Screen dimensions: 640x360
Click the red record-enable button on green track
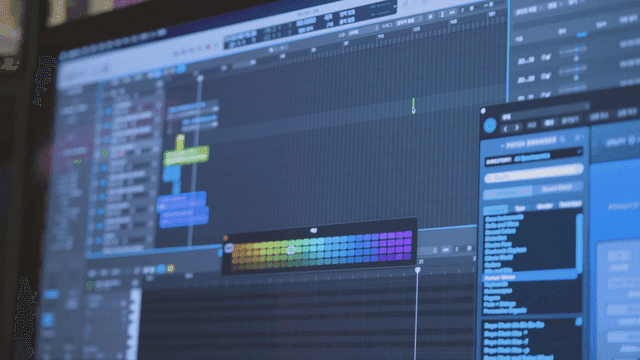[121, 154]
